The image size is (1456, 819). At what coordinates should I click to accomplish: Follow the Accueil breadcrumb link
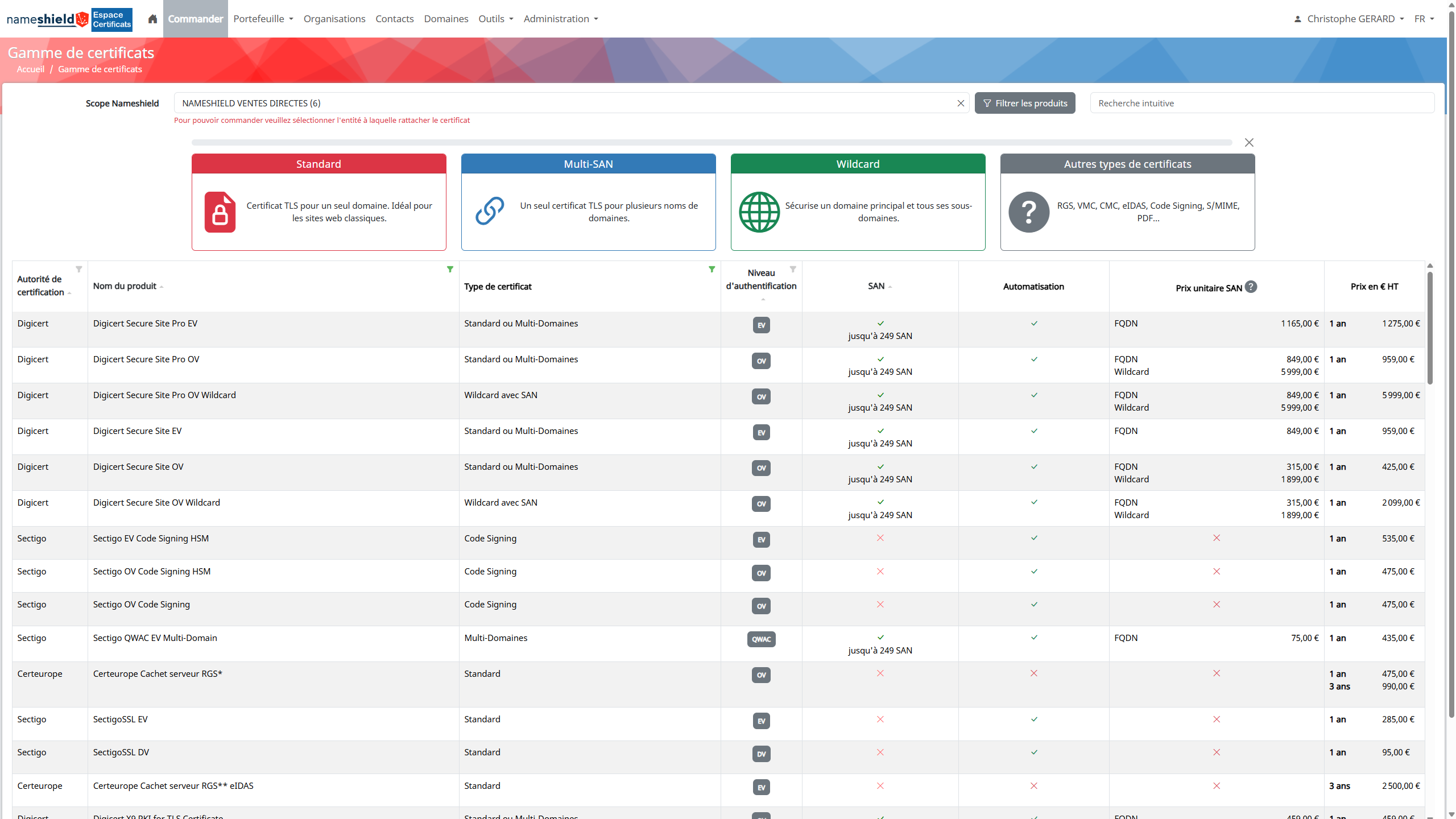31,69
